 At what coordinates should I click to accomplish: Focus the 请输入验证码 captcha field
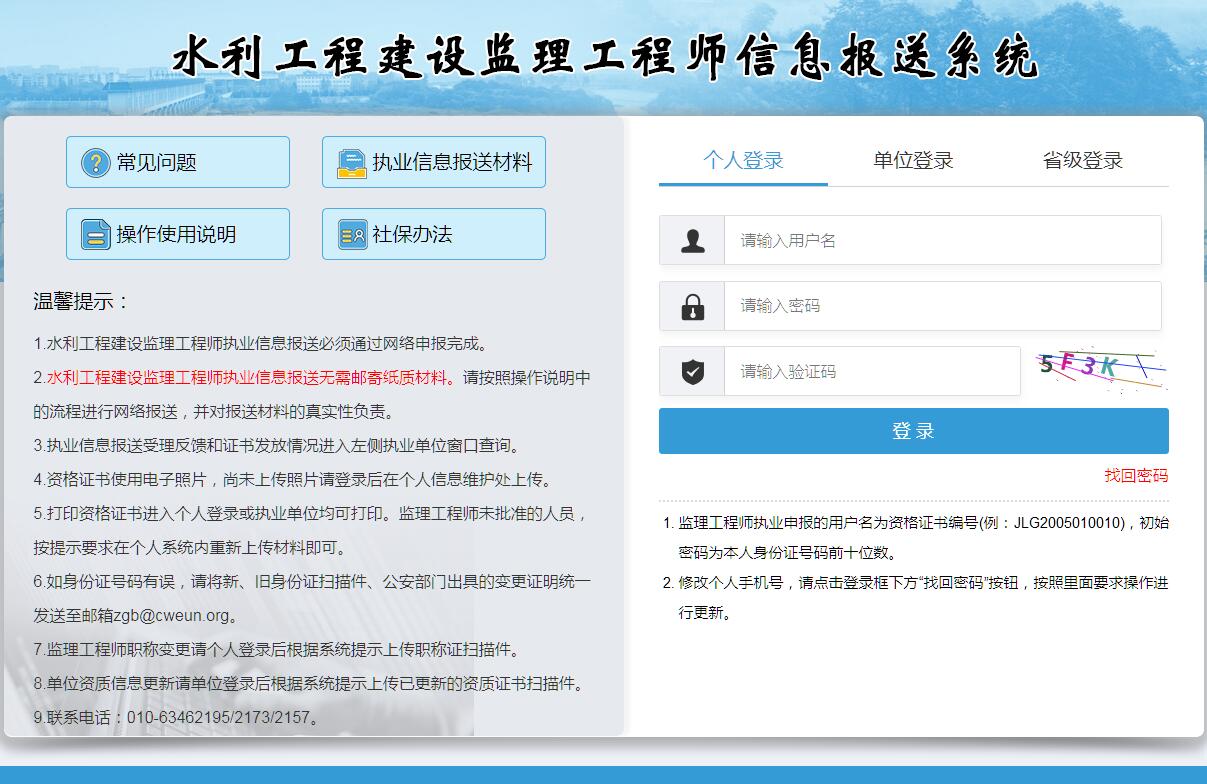(872, 372)
